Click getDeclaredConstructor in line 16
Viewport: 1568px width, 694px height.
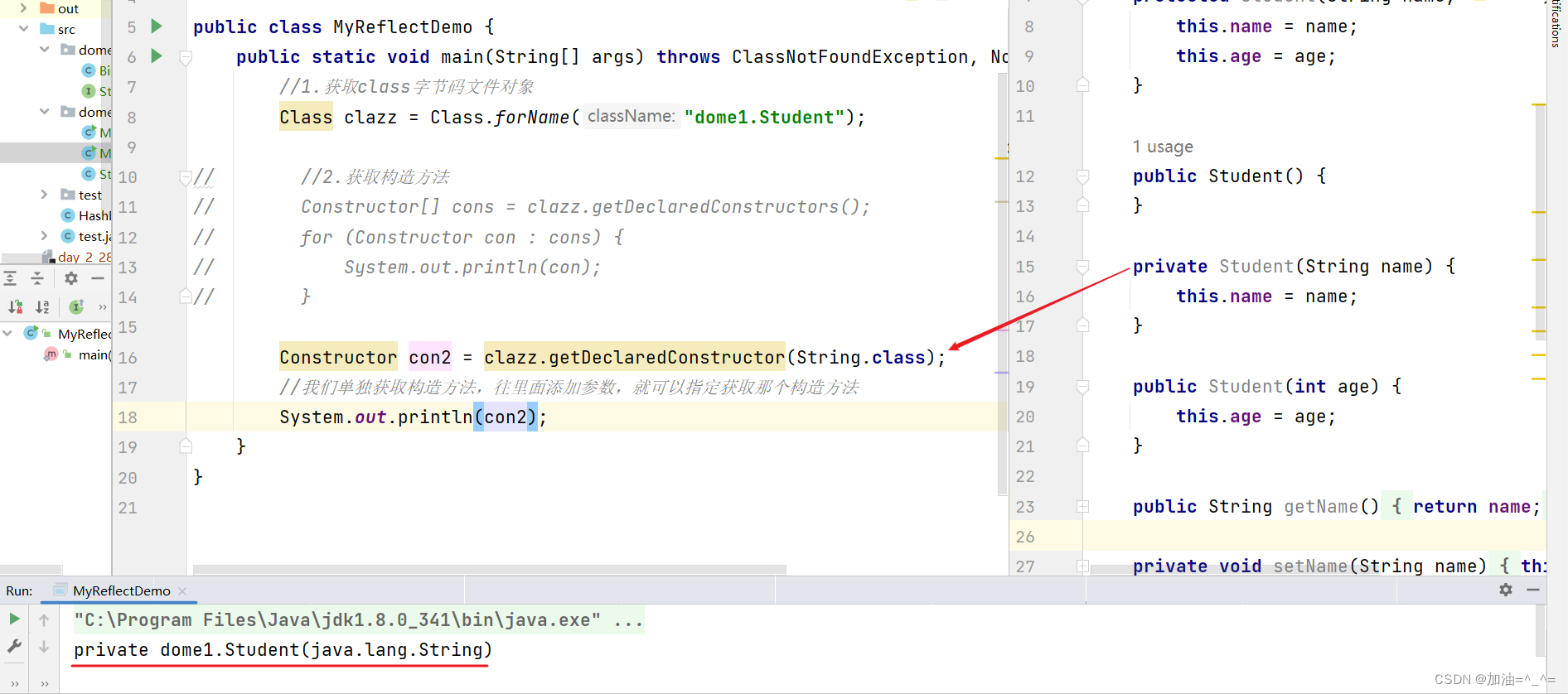pyautogui.click(x=666, y=358)
